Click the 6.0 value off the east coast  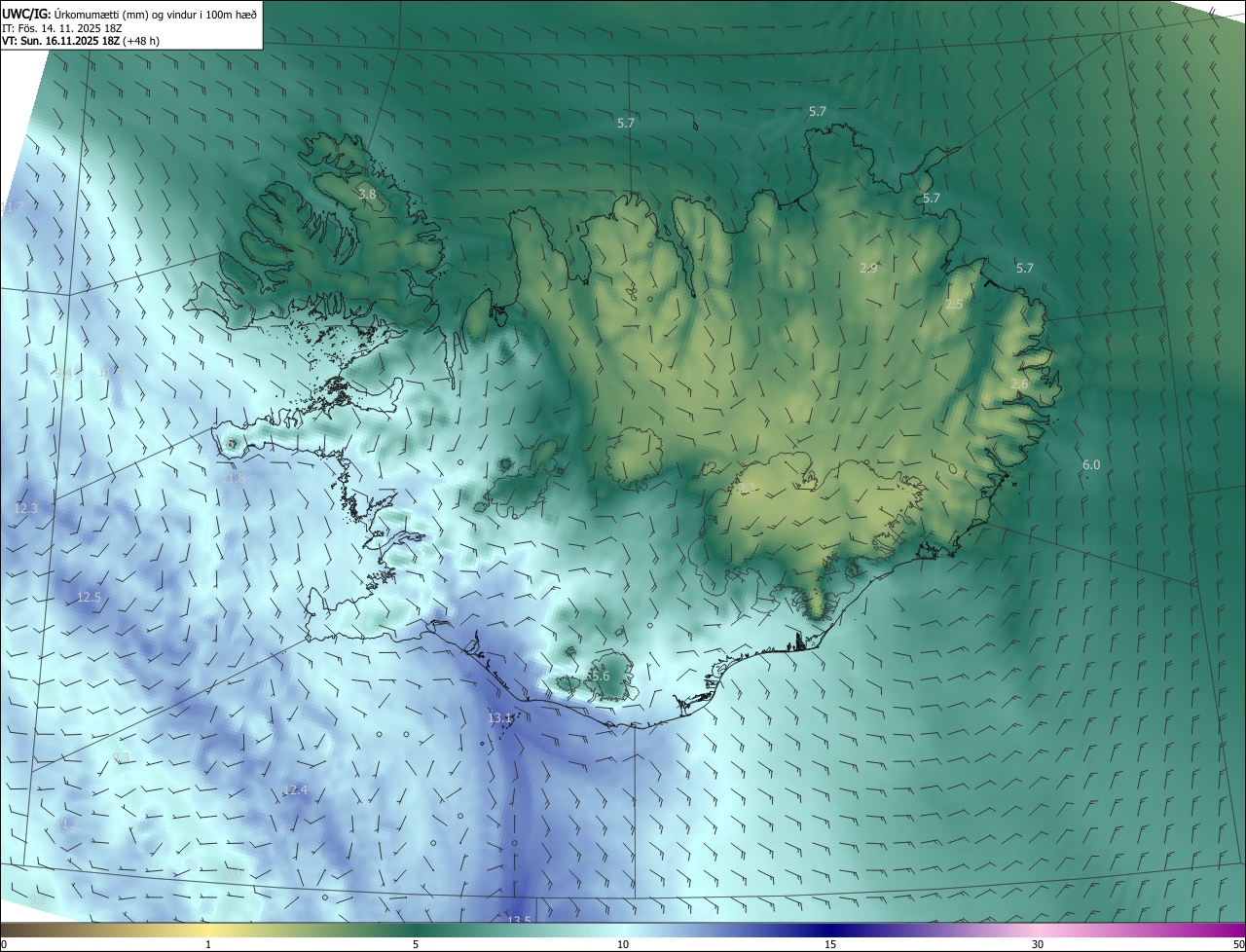(x=1091, y=465)
